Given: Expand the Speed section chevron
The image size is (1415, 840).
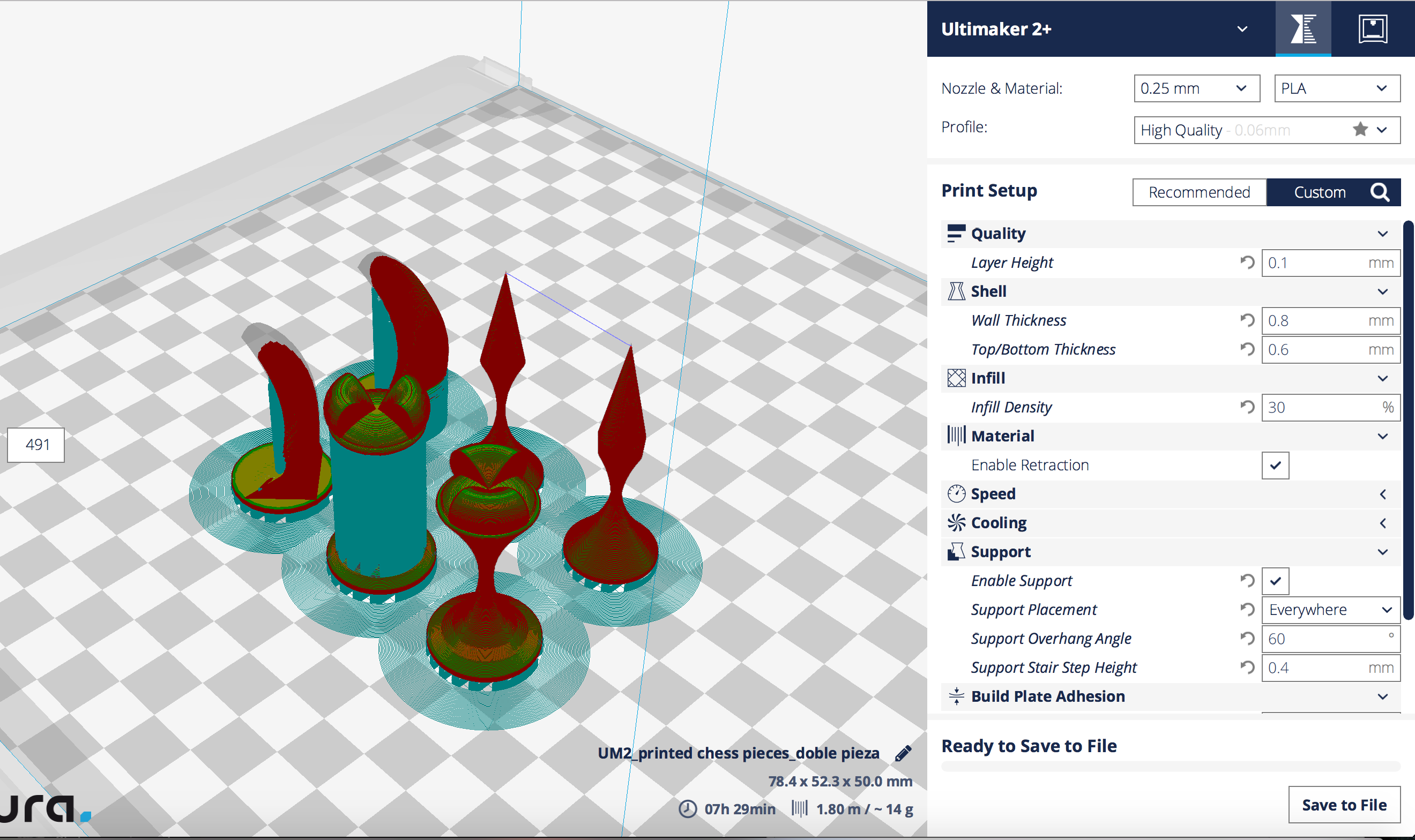Looking at the screenshot, I should click(x=1382, y=494).
